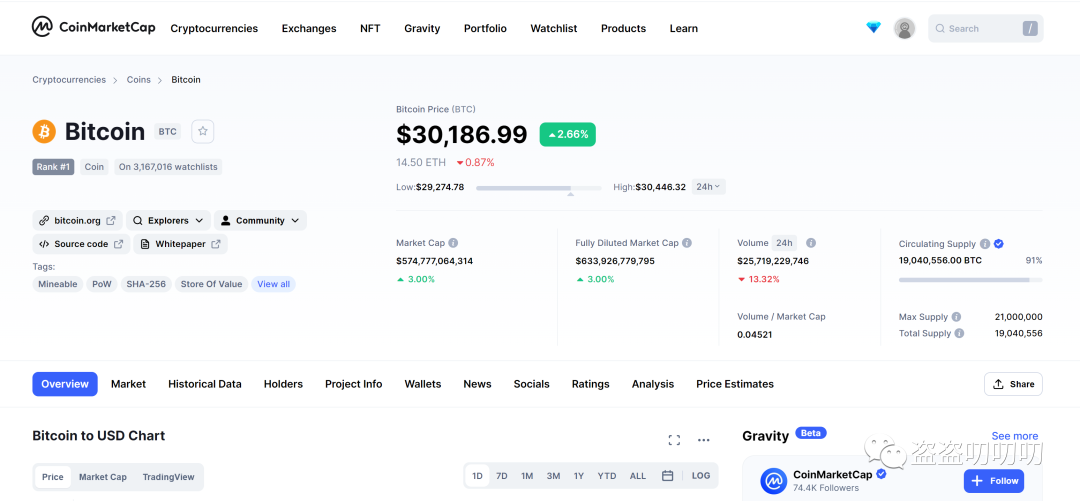The width and height of the screenshot is (1080, 501).
Task: Toggle LOG scale on chart
Action: point(700,476)
